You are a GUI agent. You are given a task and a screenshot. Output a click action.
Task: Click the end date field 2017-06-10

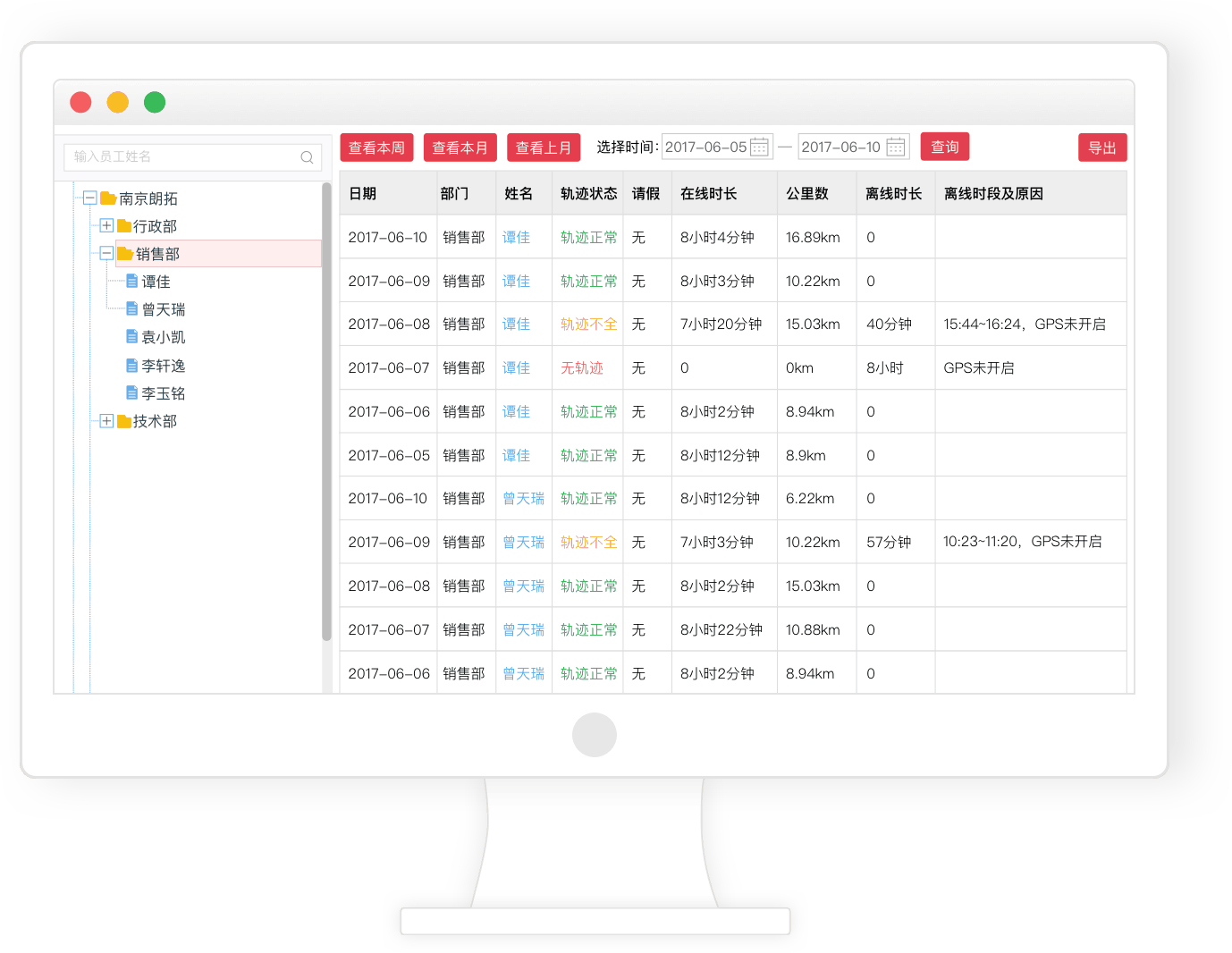[854, 147]
